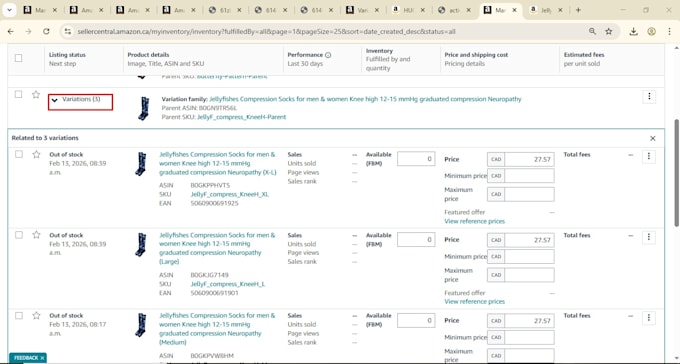680x364 pixels.
Task: Open Large sock product thumbnail
Action: click(x=141, y=245)
